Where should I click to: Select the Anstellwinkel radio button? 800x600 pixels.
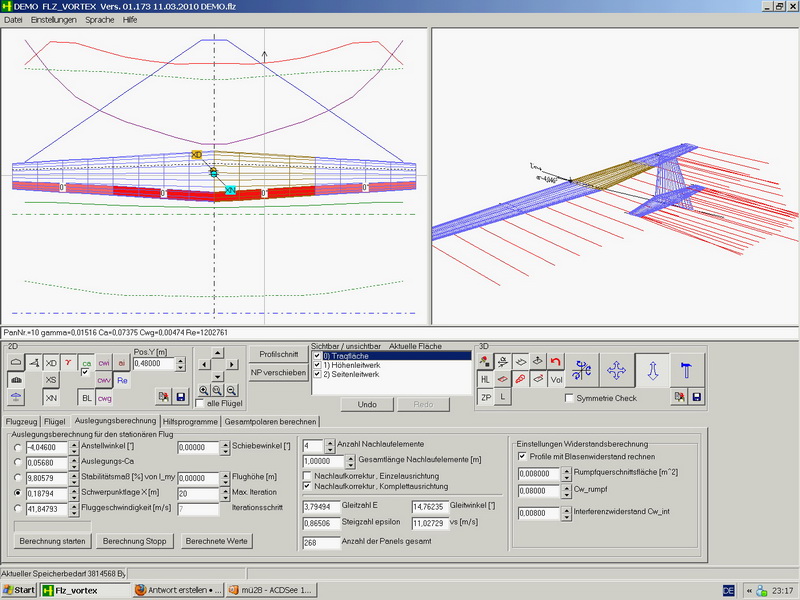(x=19, y=448)
